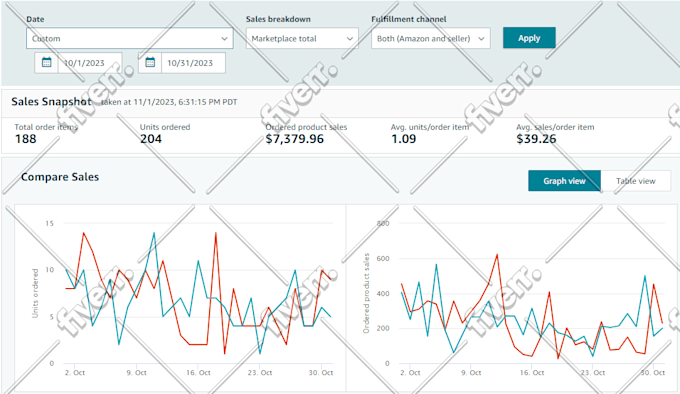Click the Total order items value 188
680x394 pixels.
[x=26, y=139]
